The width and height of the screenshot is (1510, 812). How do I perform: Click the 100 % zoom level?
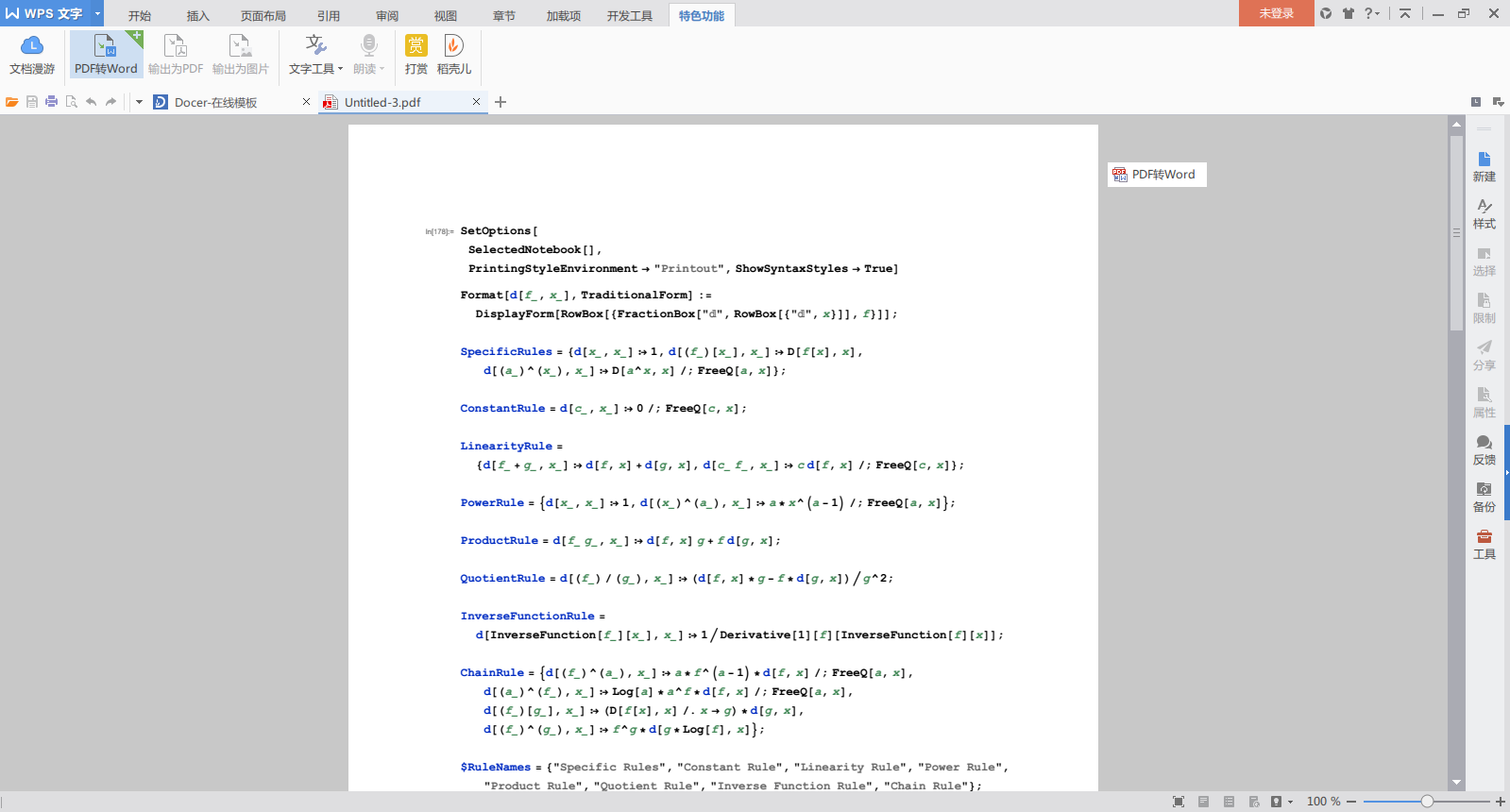pos(1323,802)
